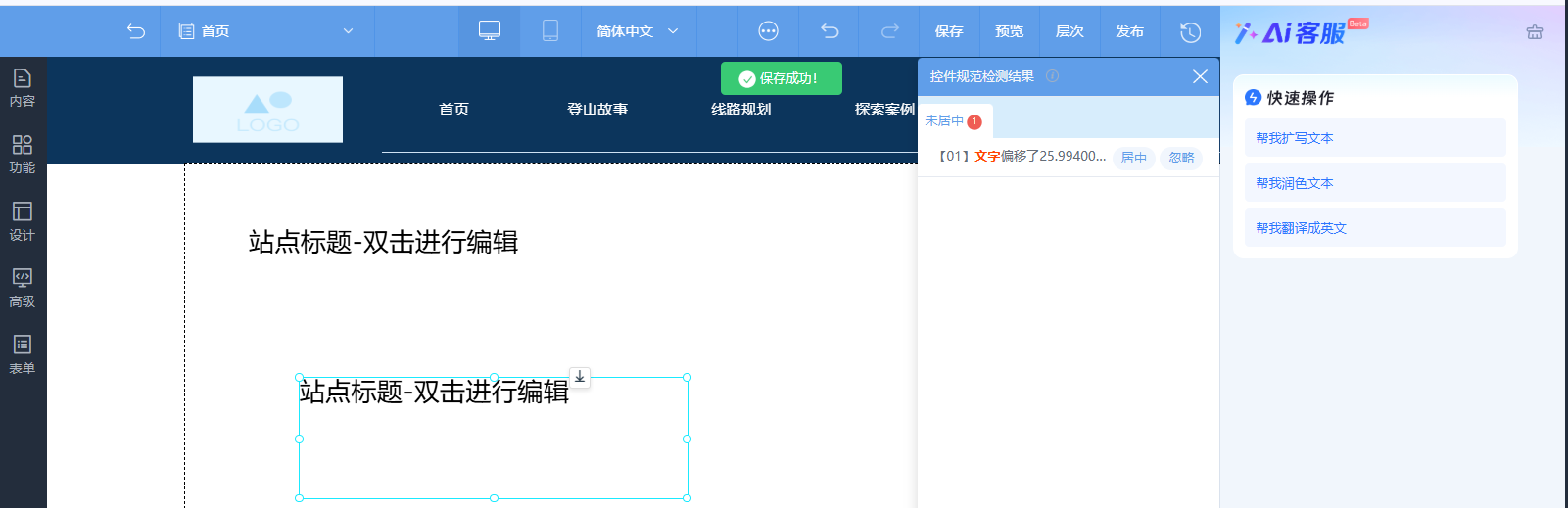Click the 首页 navigation menu item
Image resolution: width=1568 pixels, height=508 pixels.
453,110
